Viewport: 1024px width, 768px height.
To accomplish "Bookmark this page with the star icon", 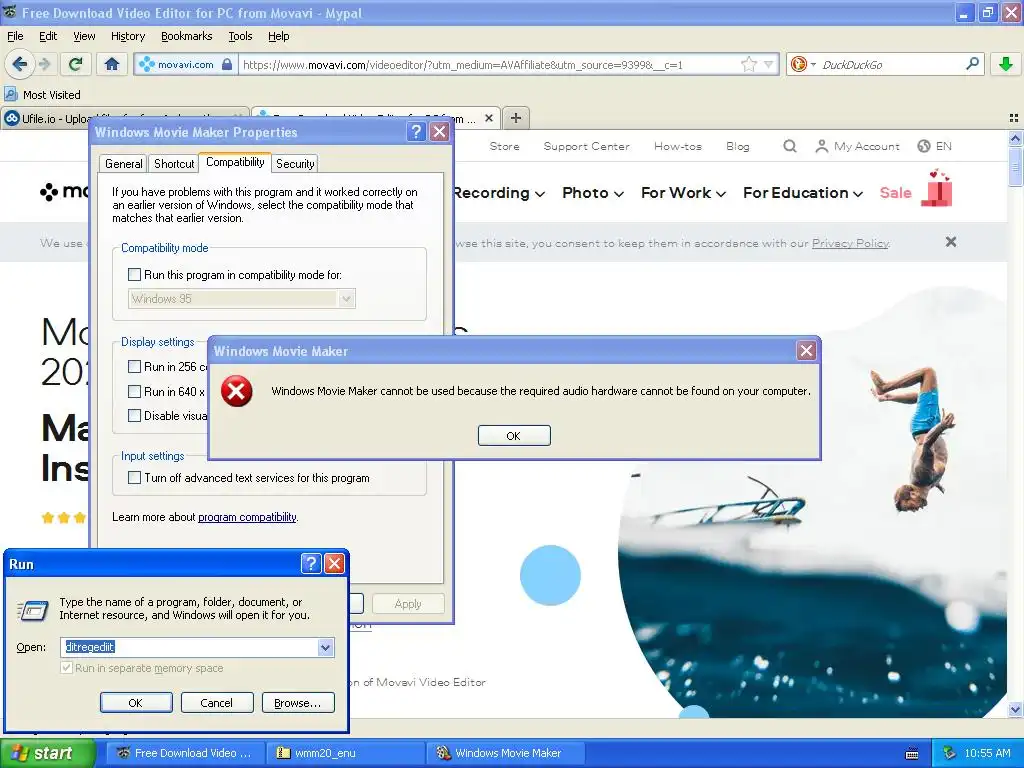I will click(x=748, y=64).
